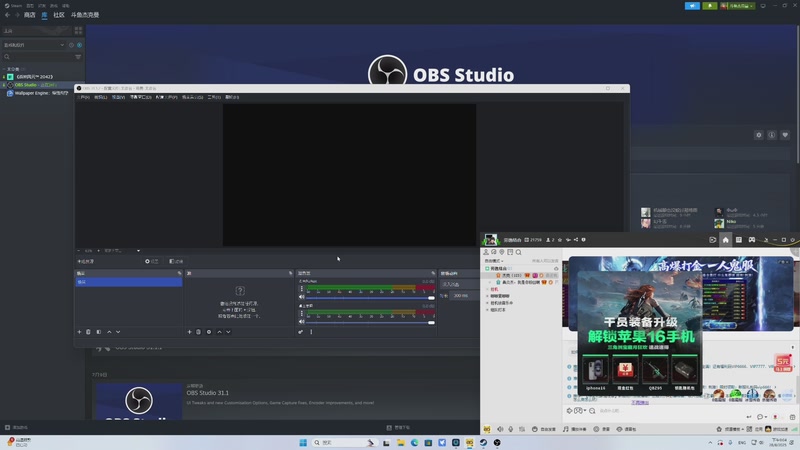Toggle the lock icon on sources panel header
Screen dimensions: 800x450
click(x=290, y=273)
